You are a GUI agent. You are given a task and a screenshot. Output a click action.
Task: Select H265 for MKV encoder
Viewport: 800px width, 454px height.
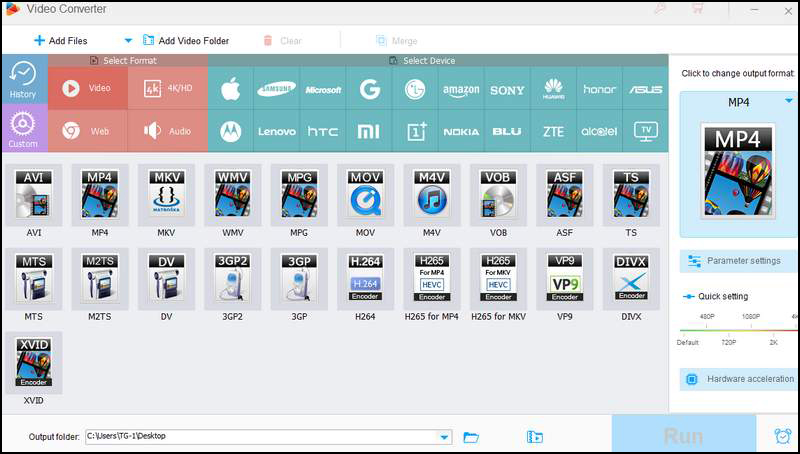498,279
